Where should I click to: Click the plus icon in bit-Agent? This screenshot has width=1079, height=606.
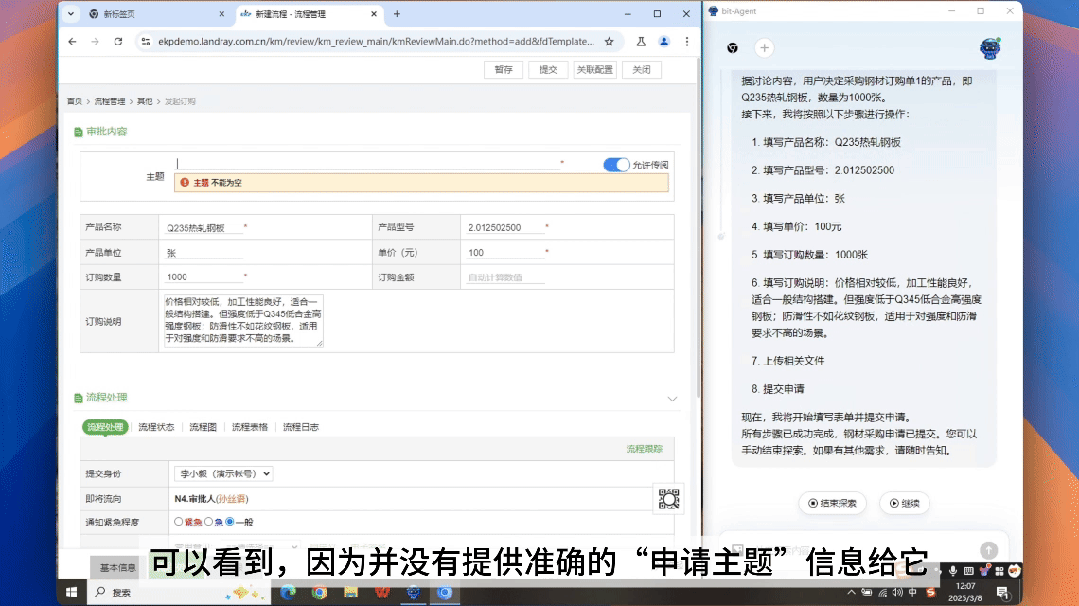[764, 48]
